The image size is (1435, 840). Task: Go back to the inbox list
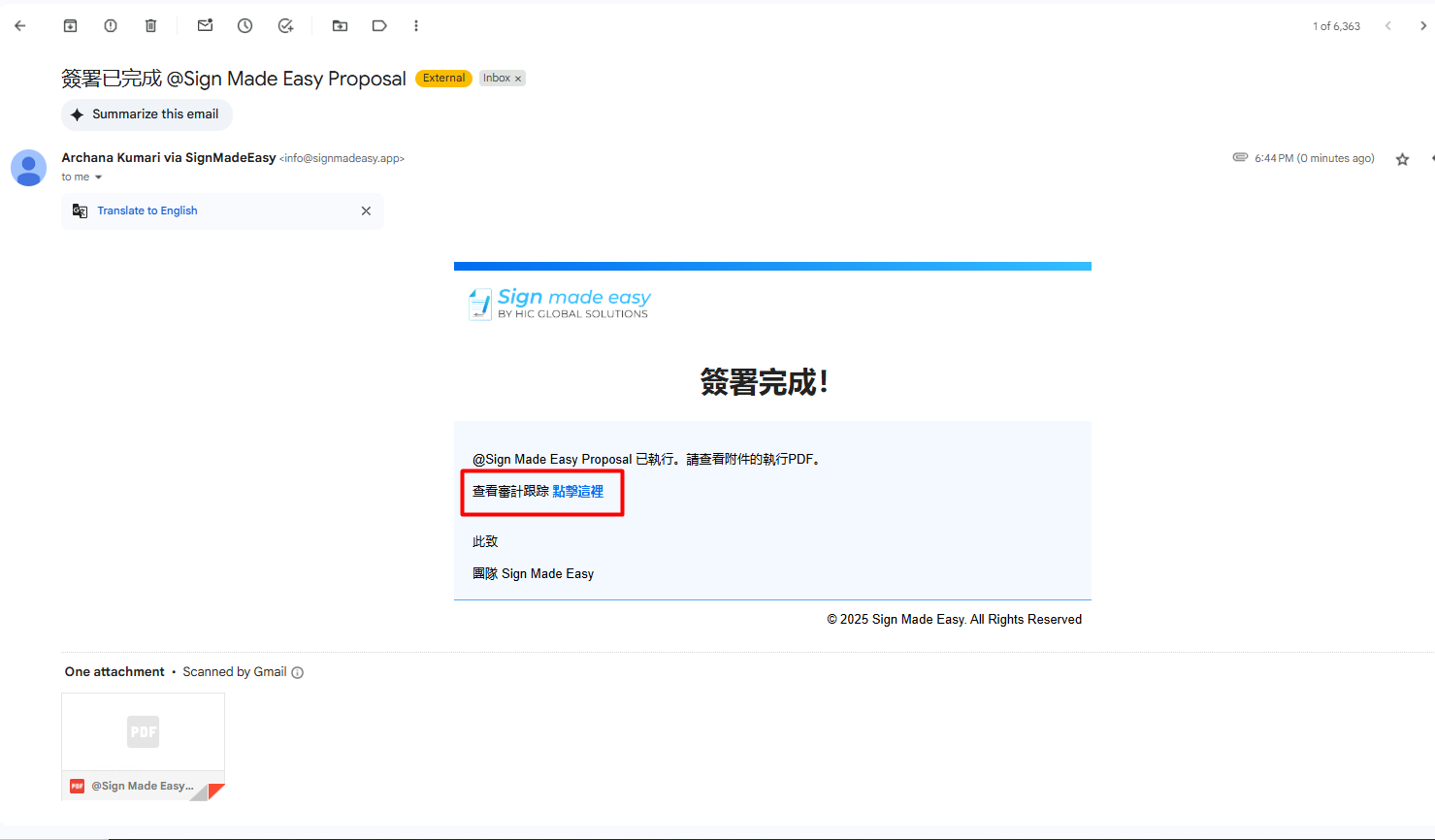(x=20, y=26)
